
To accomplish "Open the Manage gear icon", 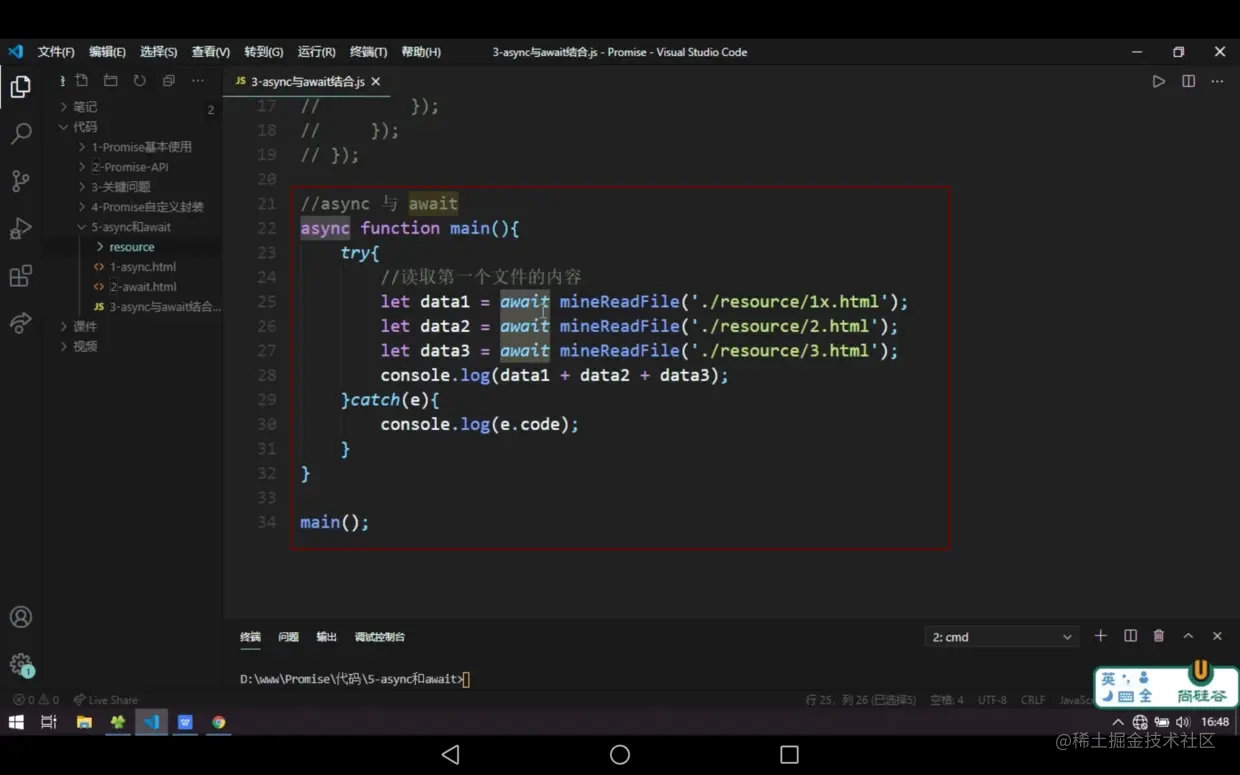I will click(20, 664).
